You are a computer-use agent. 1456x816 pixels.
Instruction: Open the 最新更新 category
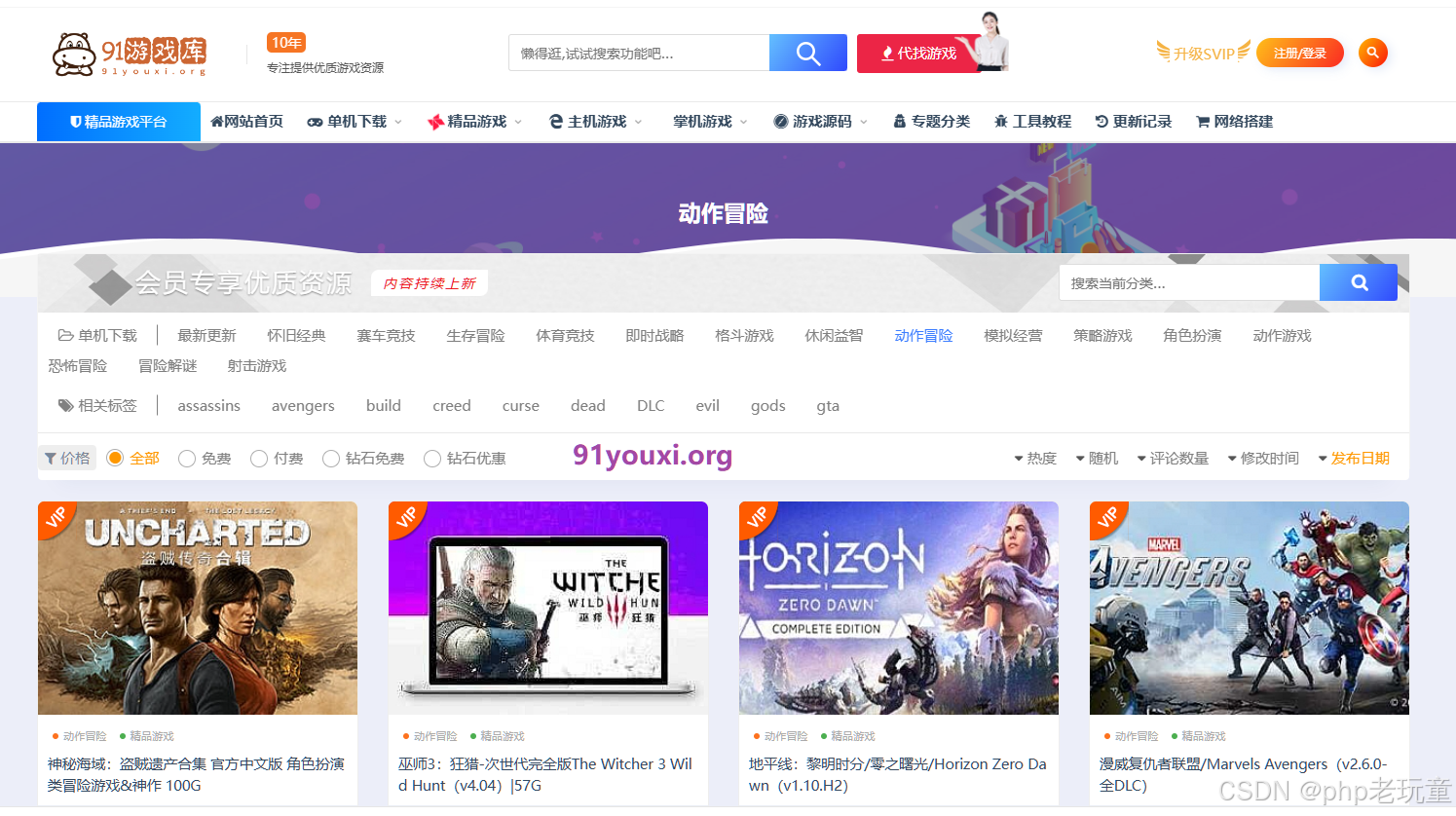point(206,335)
